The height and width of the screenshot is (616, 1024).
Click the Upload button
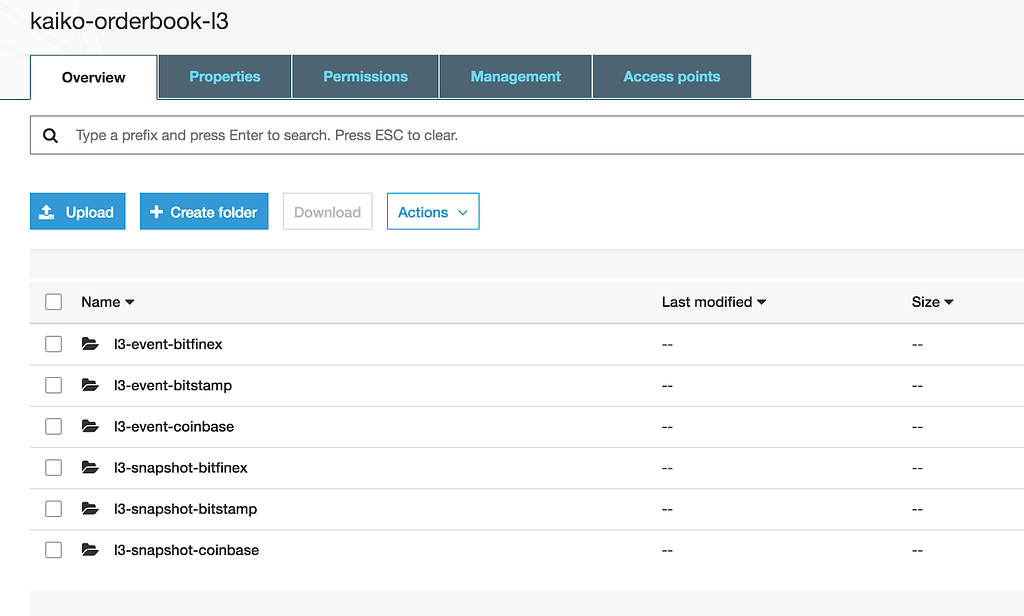pyautogui.click(x=78, y=212)
